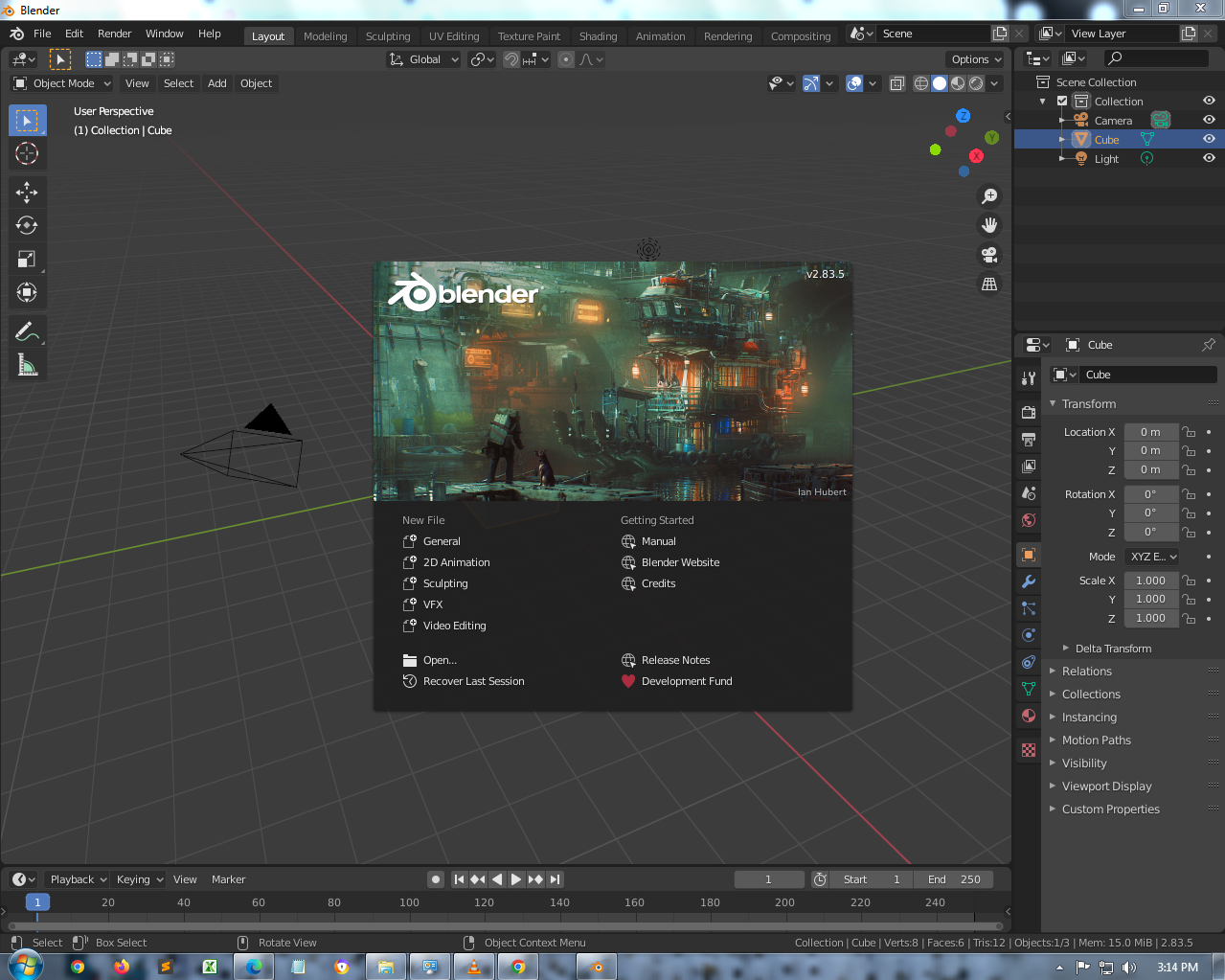The image size is (1225, 980).
Task: Open the Render properties tab
Action: [1029, 413]
